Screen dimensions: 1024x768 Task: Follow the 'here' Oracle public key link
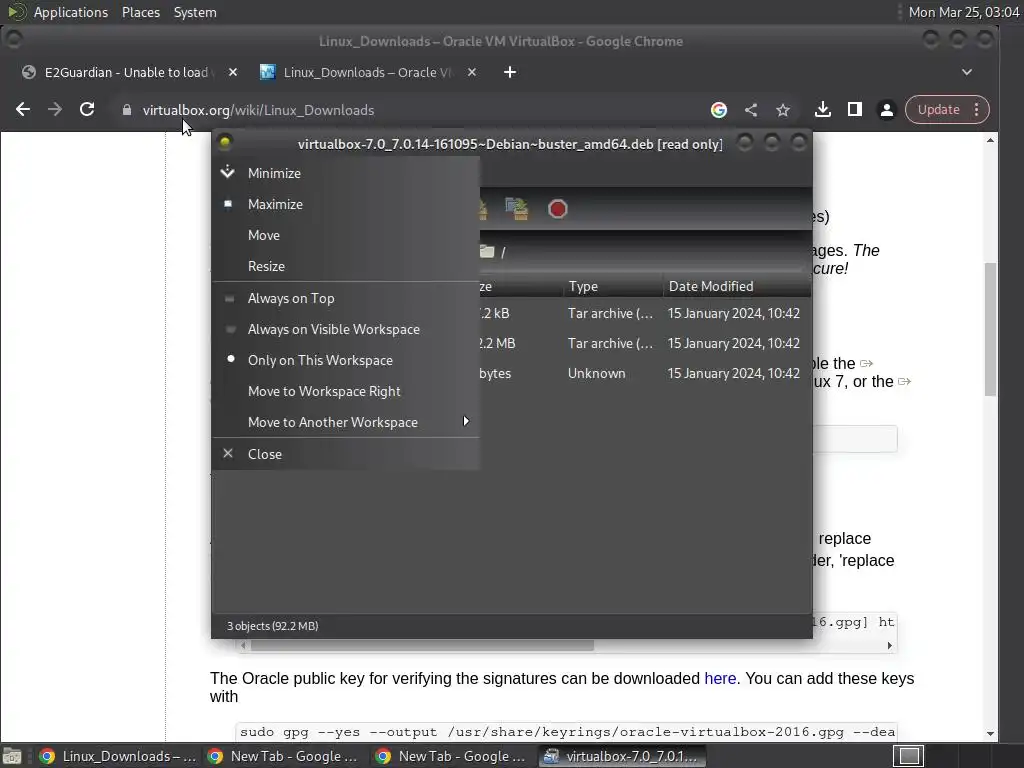coord(720,679)
